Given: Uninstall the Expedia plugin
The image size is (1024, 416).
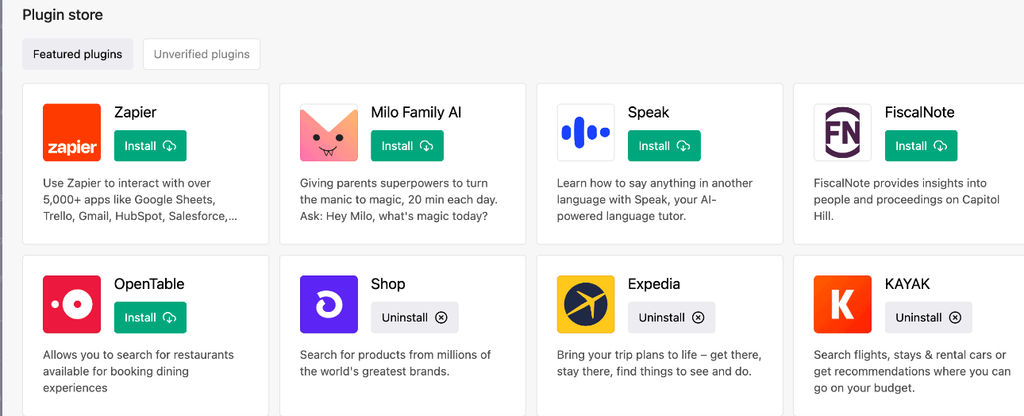Looking at the screenshot, I should [671, 317].
